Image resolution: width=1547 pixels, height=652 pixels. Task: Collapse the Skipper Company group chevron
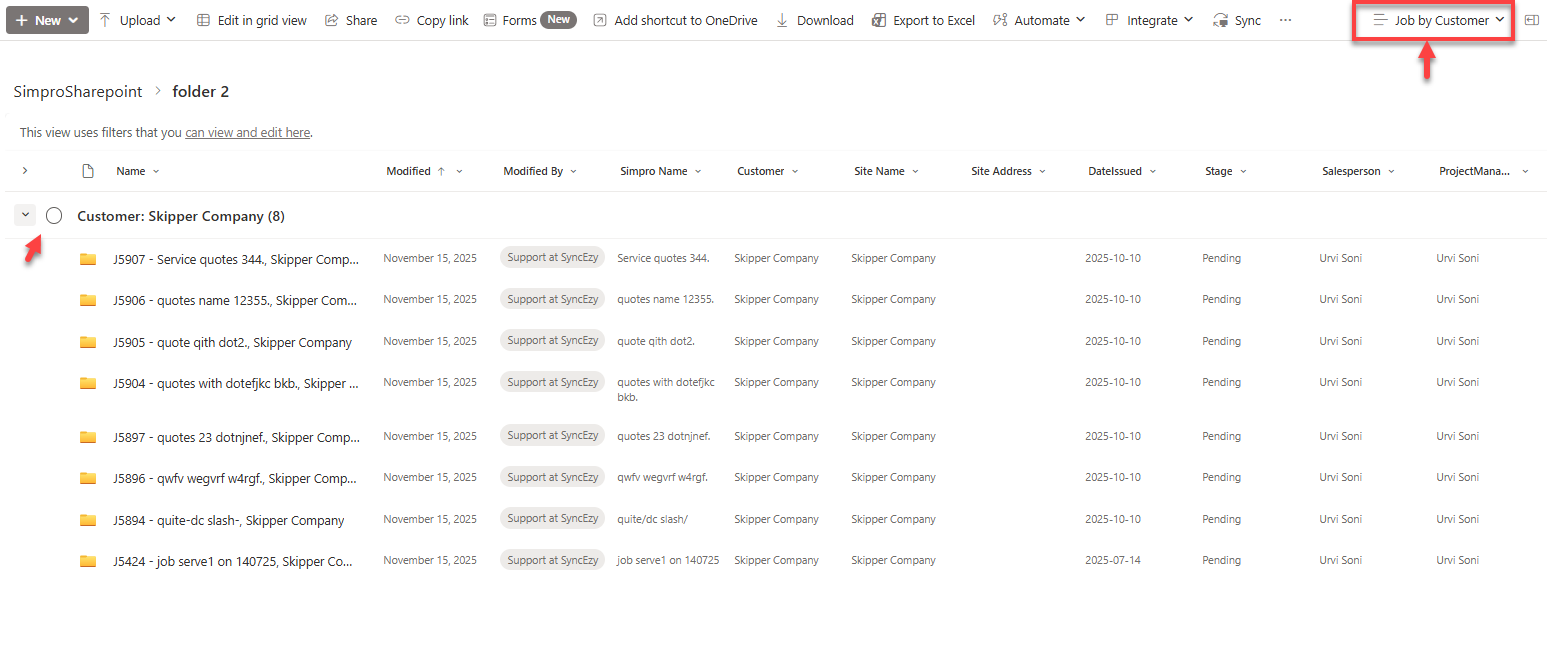click(25, 215)
